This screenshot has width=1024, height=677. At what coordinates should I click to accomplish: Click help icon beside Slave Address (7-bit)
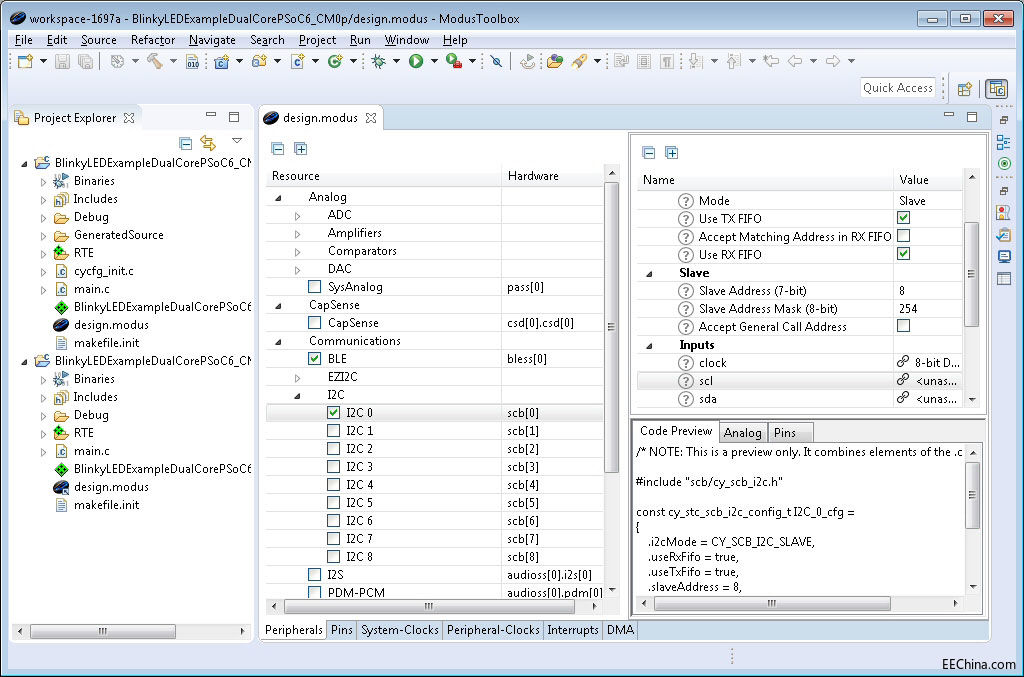pos(685,291)
